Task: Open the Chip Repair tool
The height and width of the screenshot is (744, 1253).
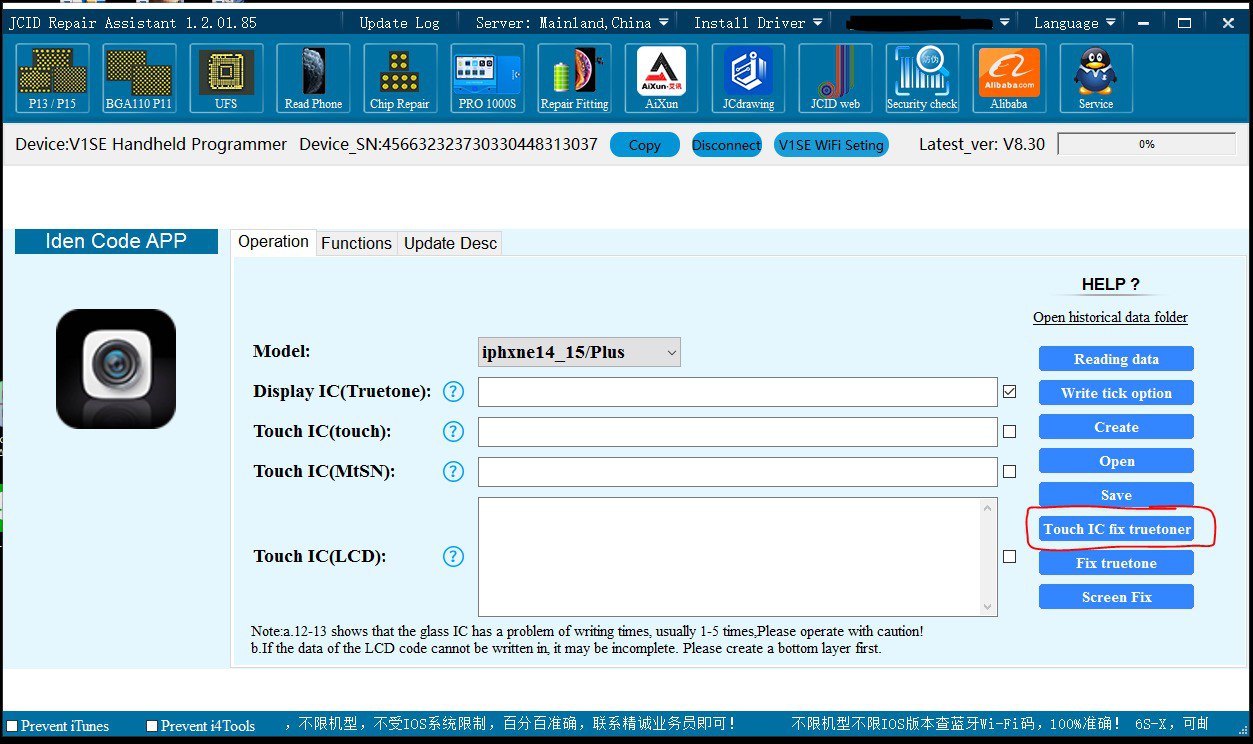Action: coord(400,78)
